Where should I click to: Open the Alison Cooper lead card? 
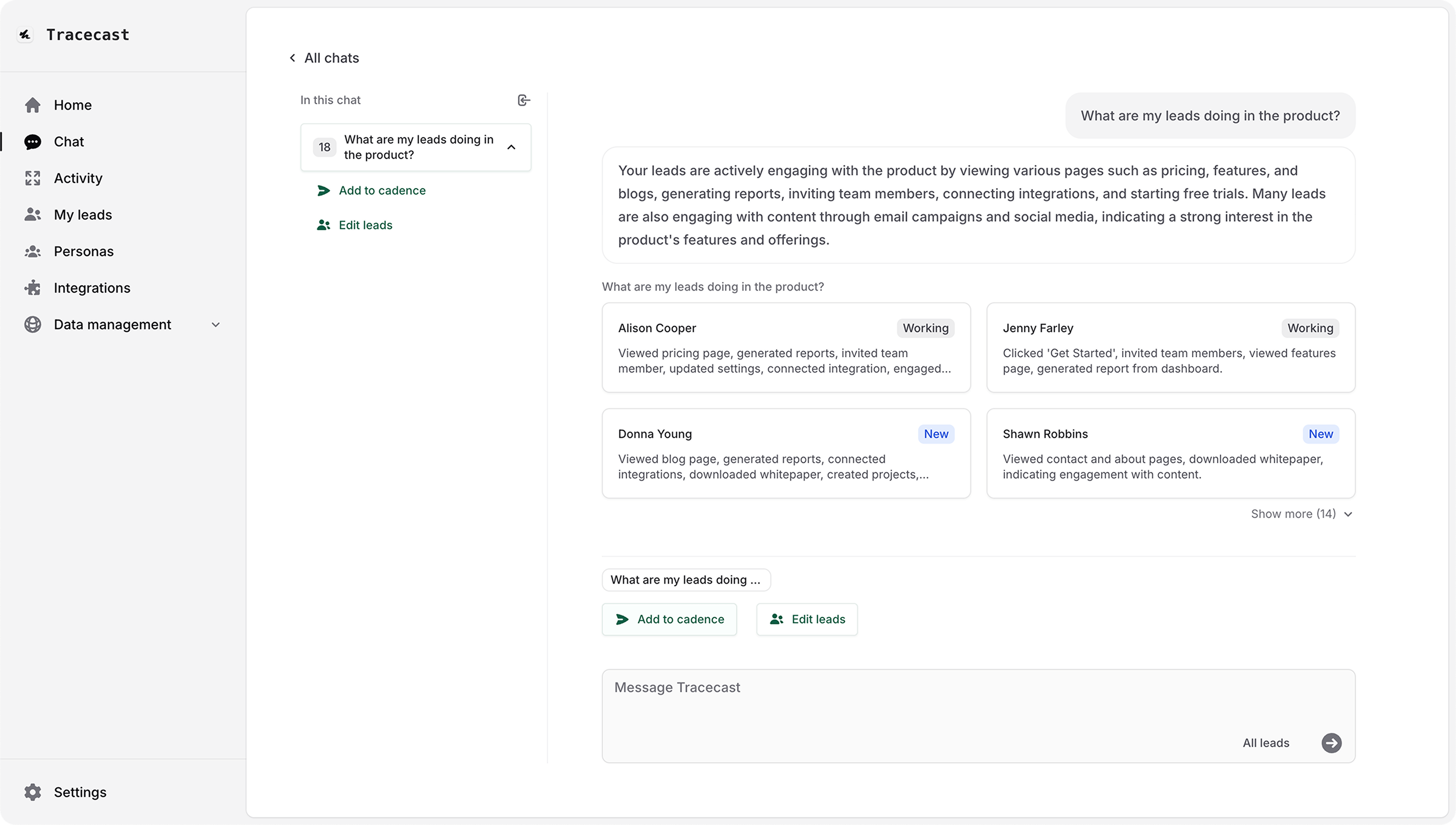[786, 348]
